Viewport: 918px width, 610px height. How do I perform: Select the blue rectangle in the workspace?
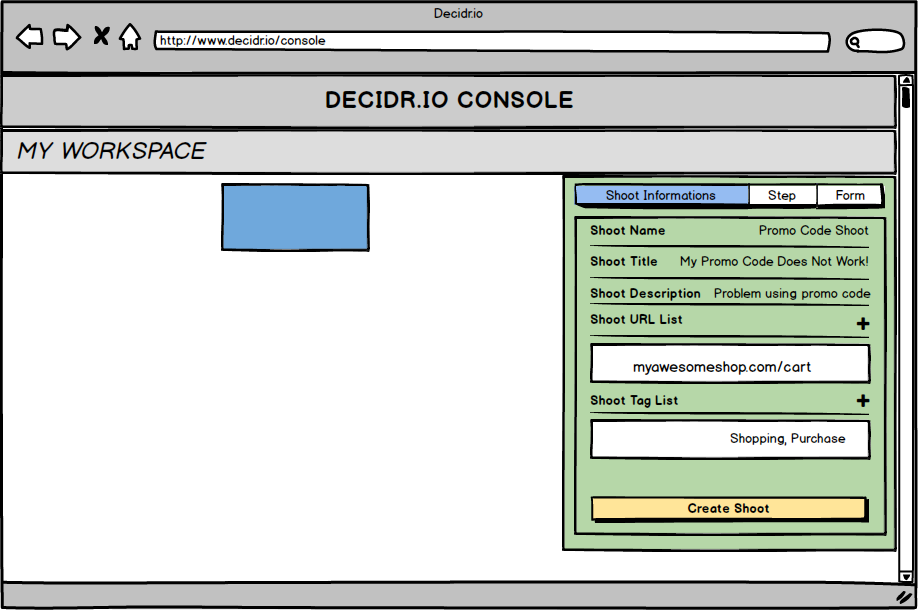coord(295,216)
